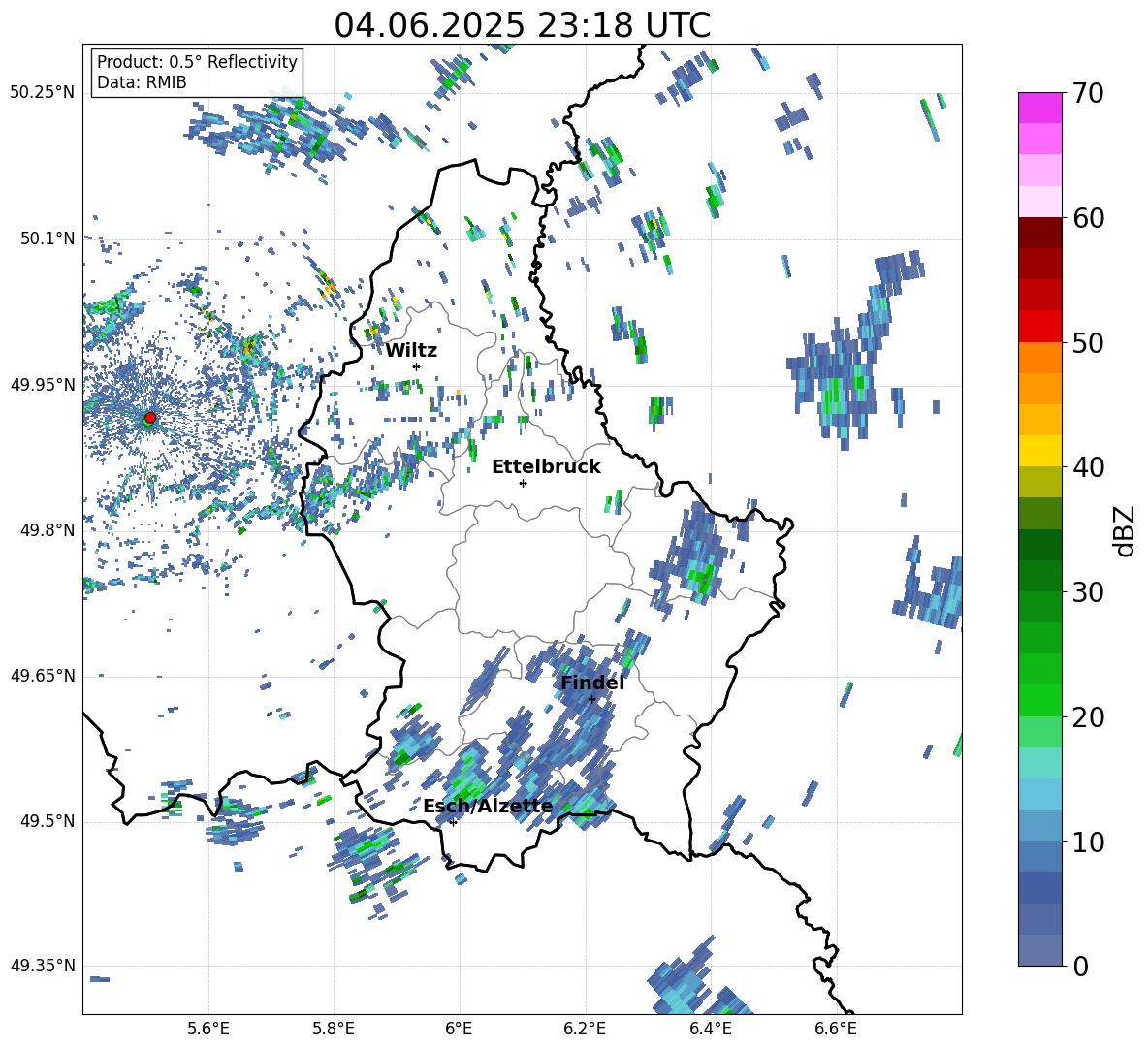The height and width of the screenshot is (1048, 1148).
Task: Click the 6.6°E longitude tick label
Action: click(x=836, y=1029)
